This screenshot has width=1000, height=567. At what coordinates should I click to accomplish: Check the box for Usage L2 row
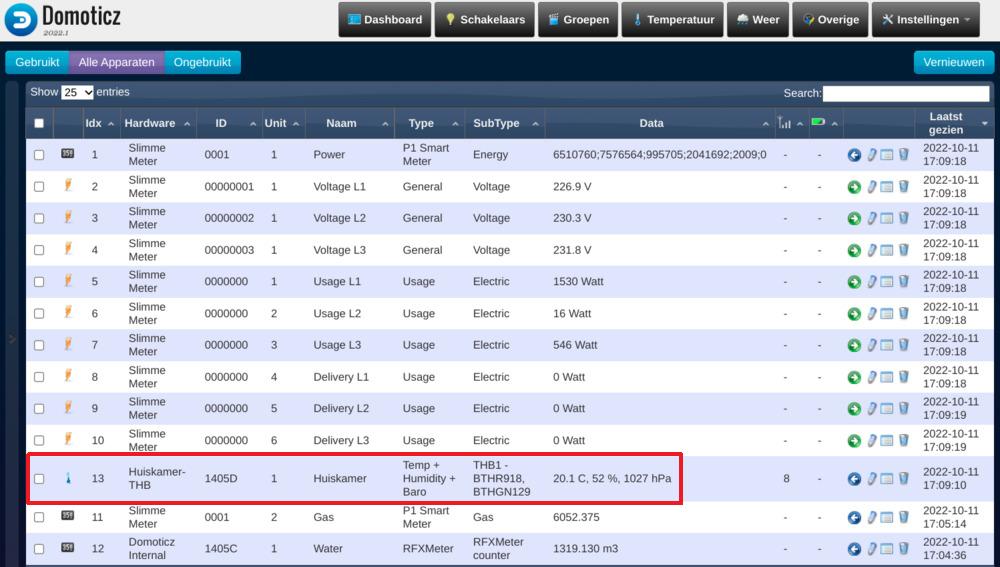[x=39, y=314]
